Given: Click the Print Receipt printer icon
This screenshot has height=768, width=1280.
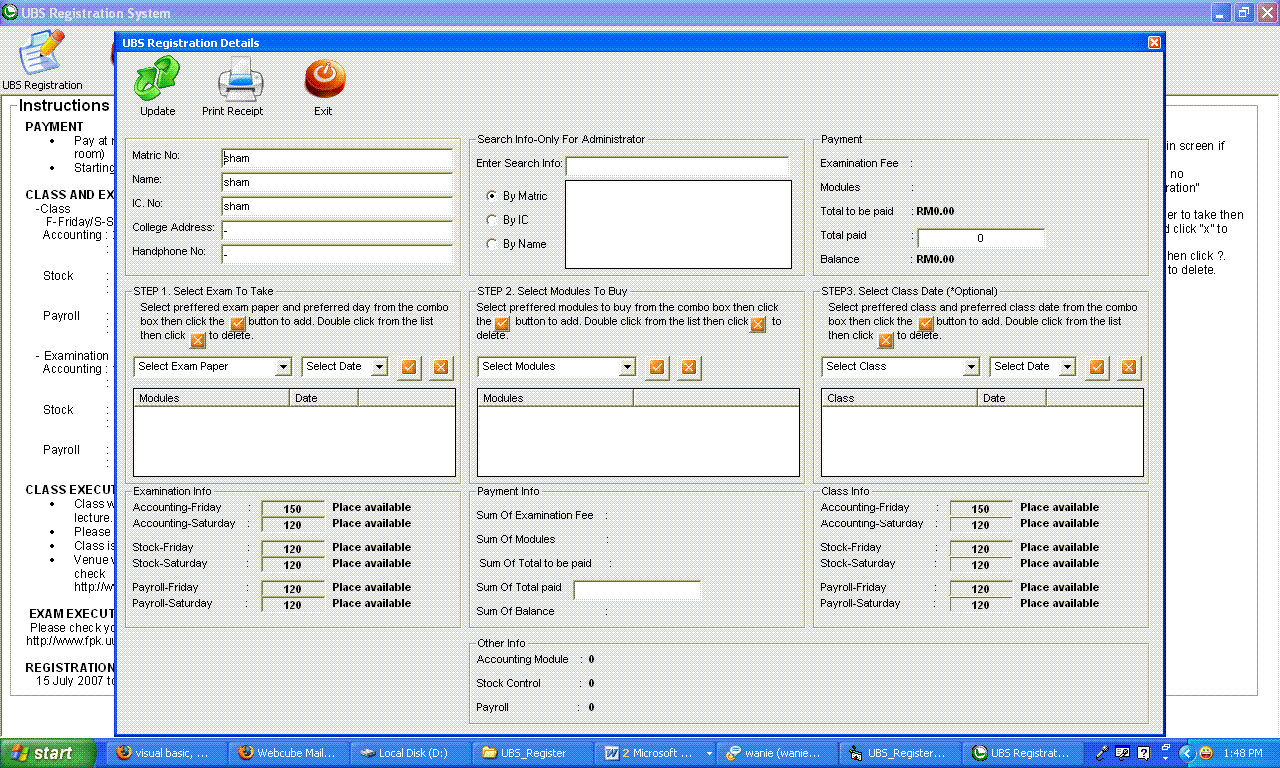Looking at the screenshot, I should tap(240, 80).
